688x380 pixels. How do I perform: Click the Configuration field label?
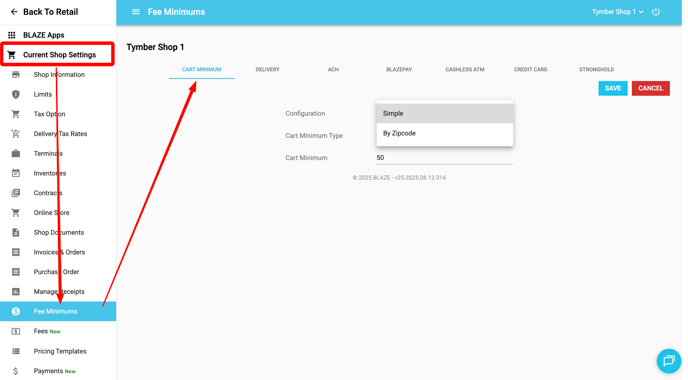coord(305,114)
